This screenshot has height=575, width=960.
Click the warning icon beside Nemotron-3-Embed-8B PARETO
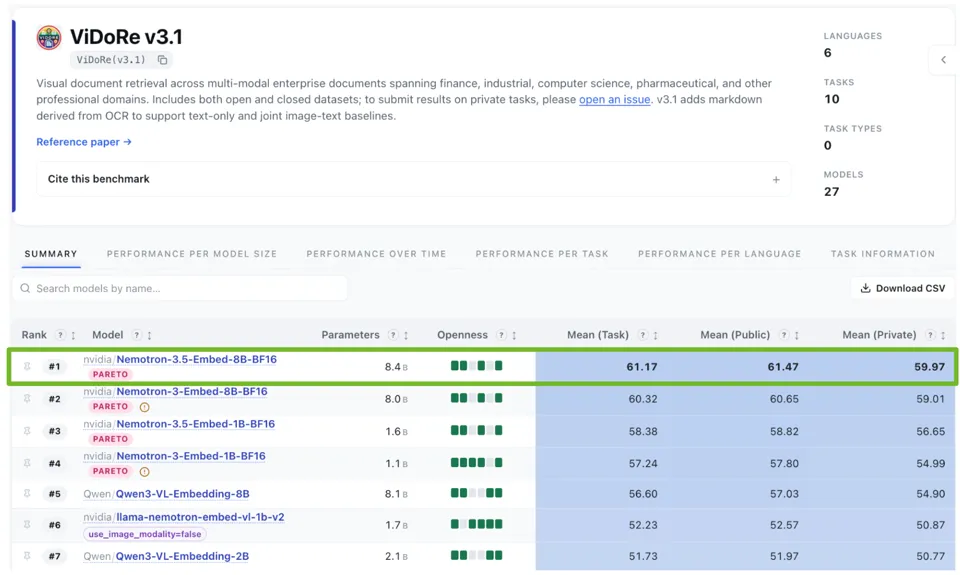(144, 407)
